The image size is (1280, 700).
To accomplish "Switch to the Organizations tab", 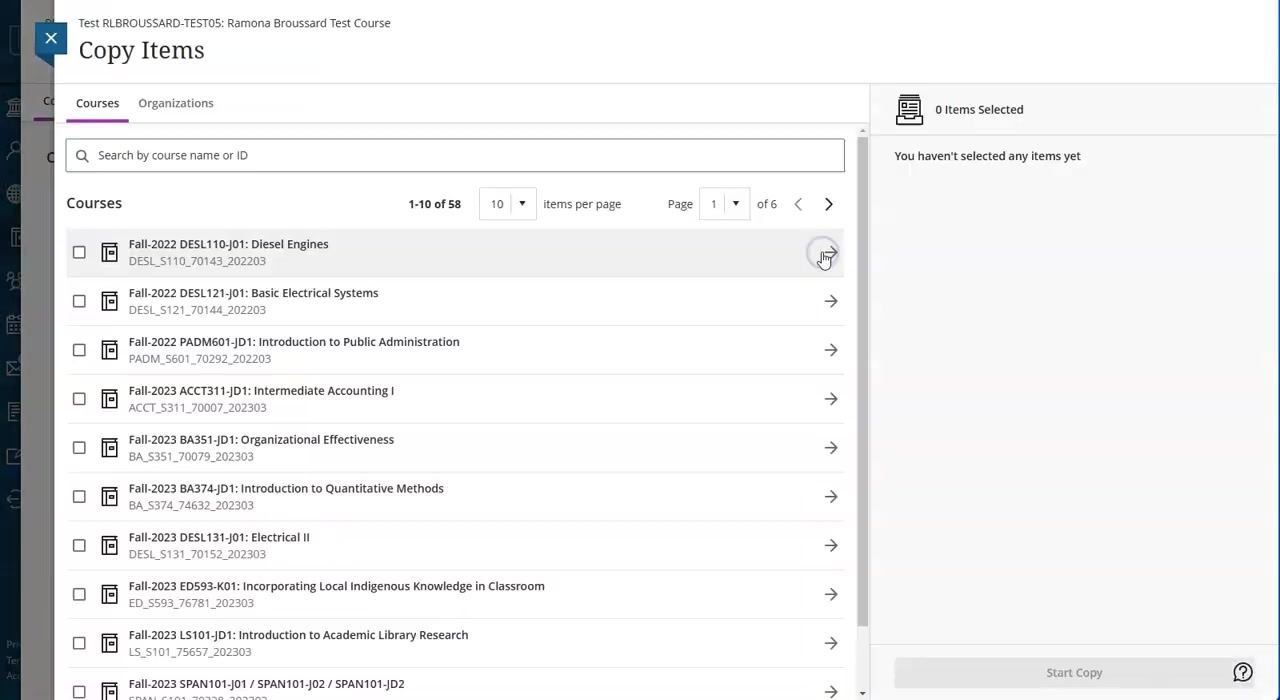I will pos(176,103).
